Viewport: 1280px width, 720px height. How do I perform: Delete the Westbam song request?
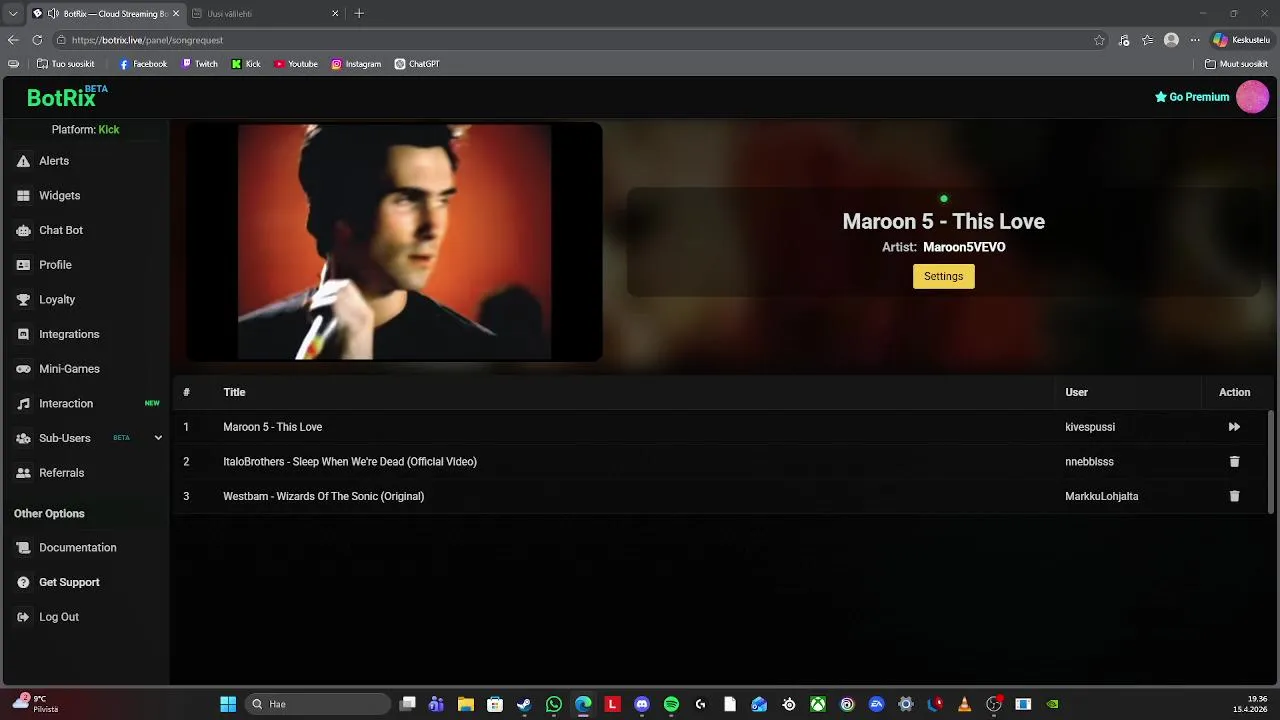(x=1234, y=496)
